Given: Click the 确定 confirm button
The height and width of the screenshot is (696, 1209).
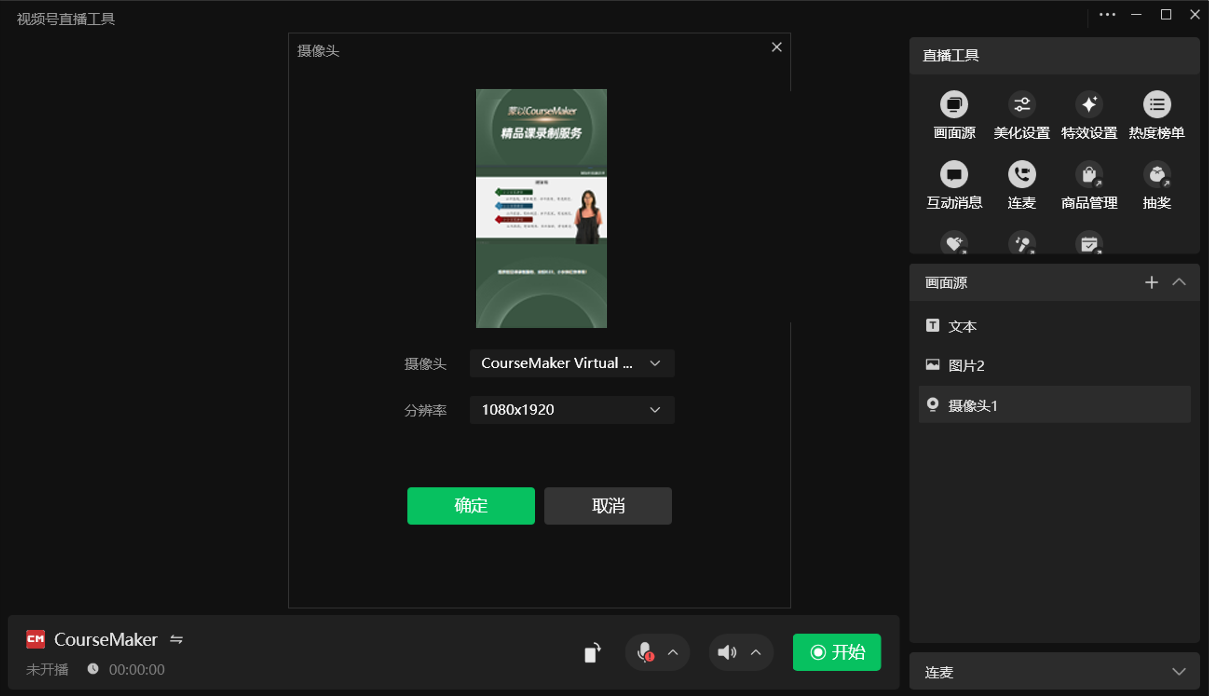Looking at the screenshot, I should [471, 506].
